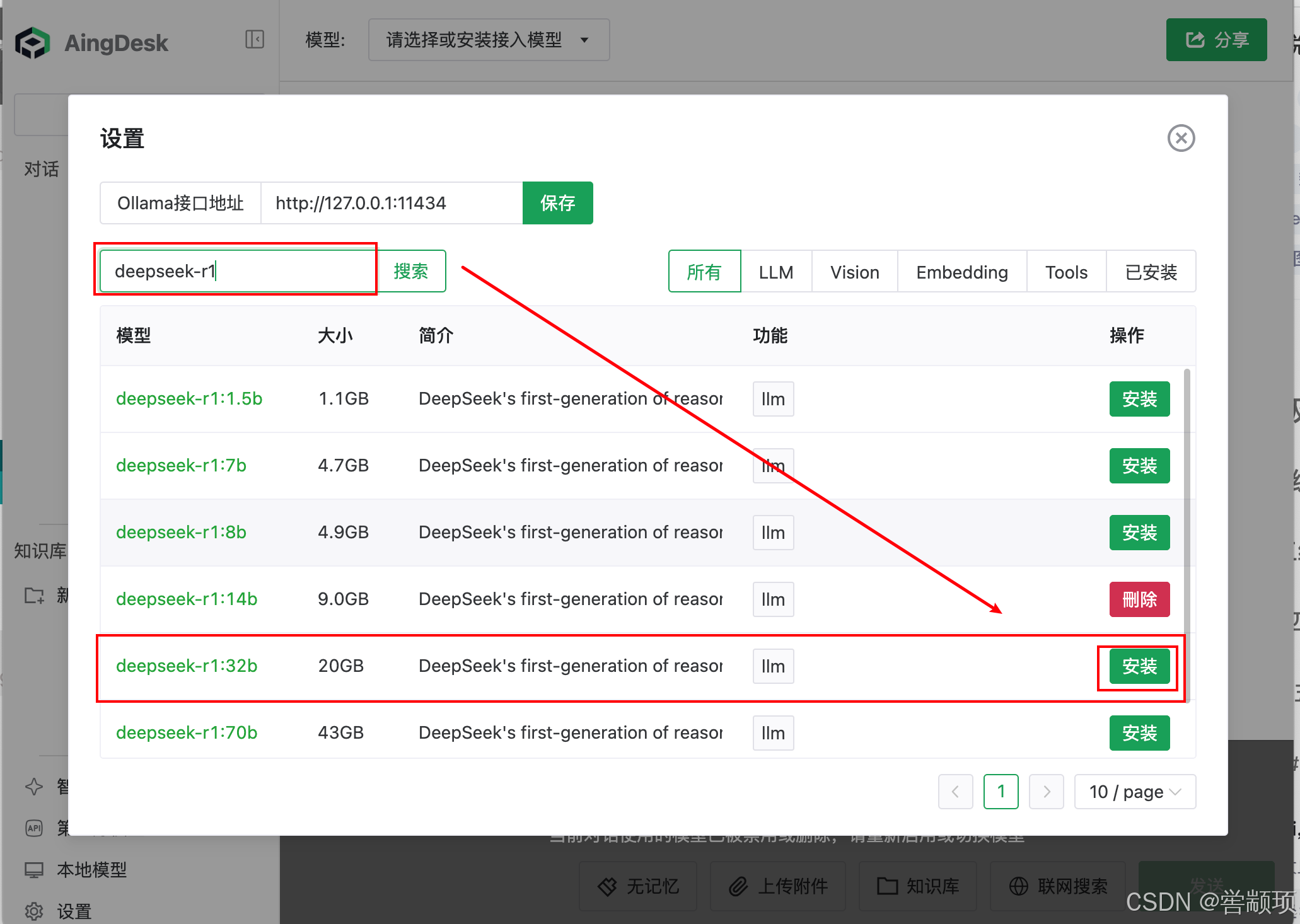The height and width of the screenshot is (924, 1300).
Task: Save the Ollama interface address
Action: coord(557,203)
